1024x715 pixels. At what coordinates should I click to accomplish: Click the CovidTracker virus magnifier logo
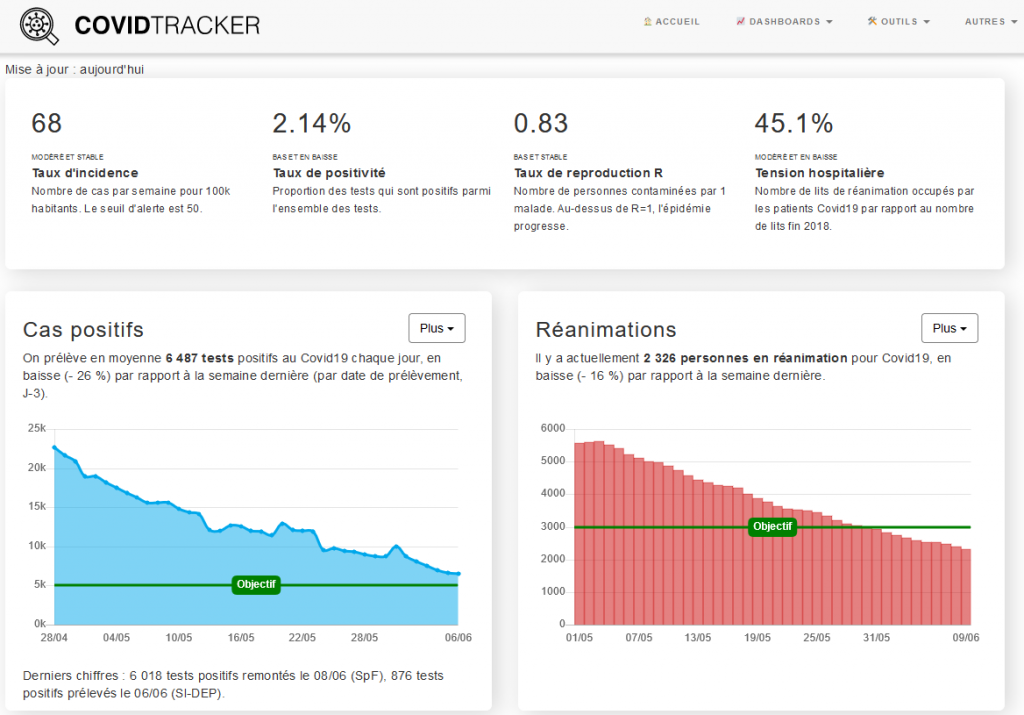point(39,25)
